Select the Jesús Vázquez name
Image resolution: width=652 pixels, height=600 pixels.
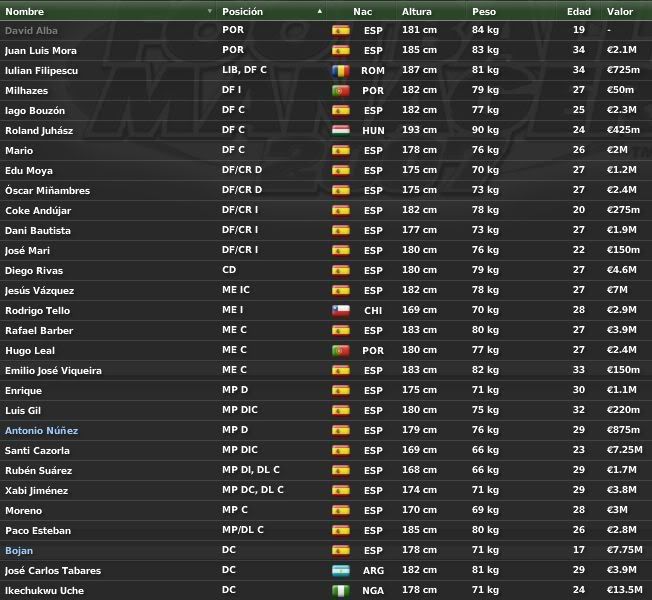pos(40,291)
